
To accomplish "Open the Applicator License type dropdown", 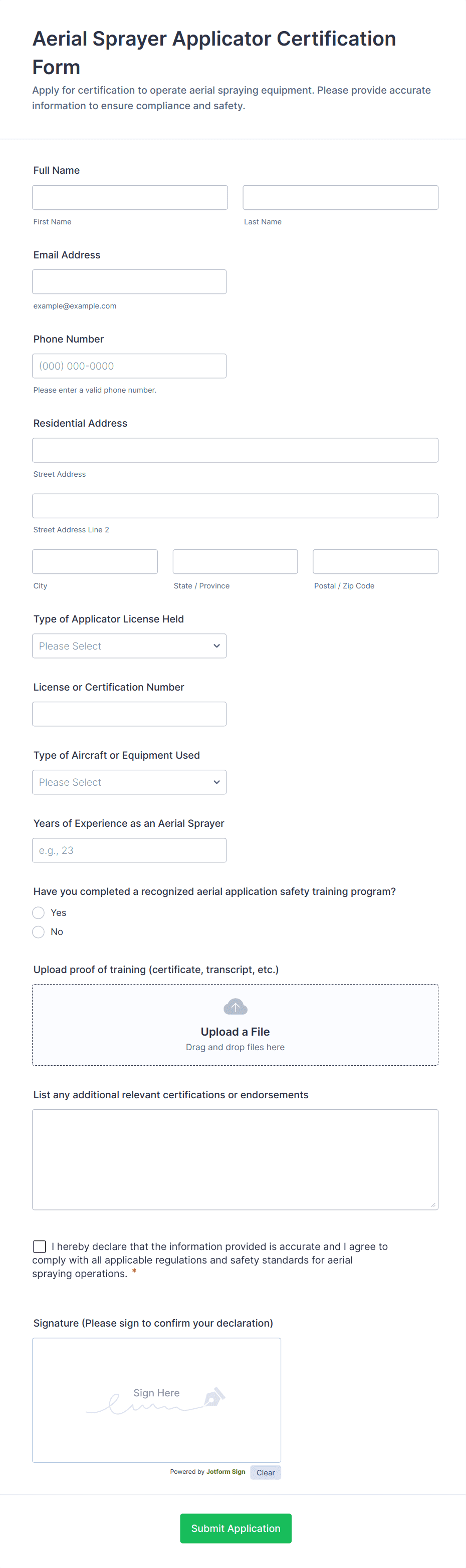I will click(129, 646).
